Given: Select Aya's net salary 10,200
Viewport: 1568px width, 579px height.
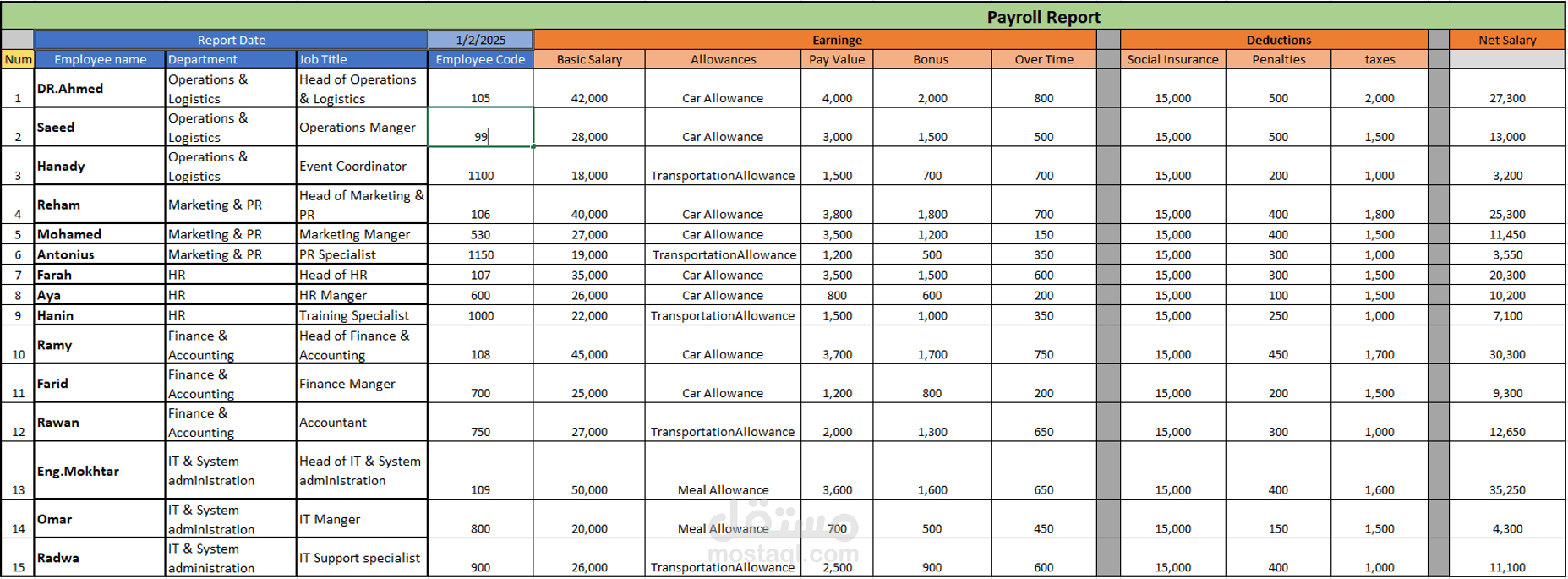Looking at the screenshot, I should [x=1507, y=295].
